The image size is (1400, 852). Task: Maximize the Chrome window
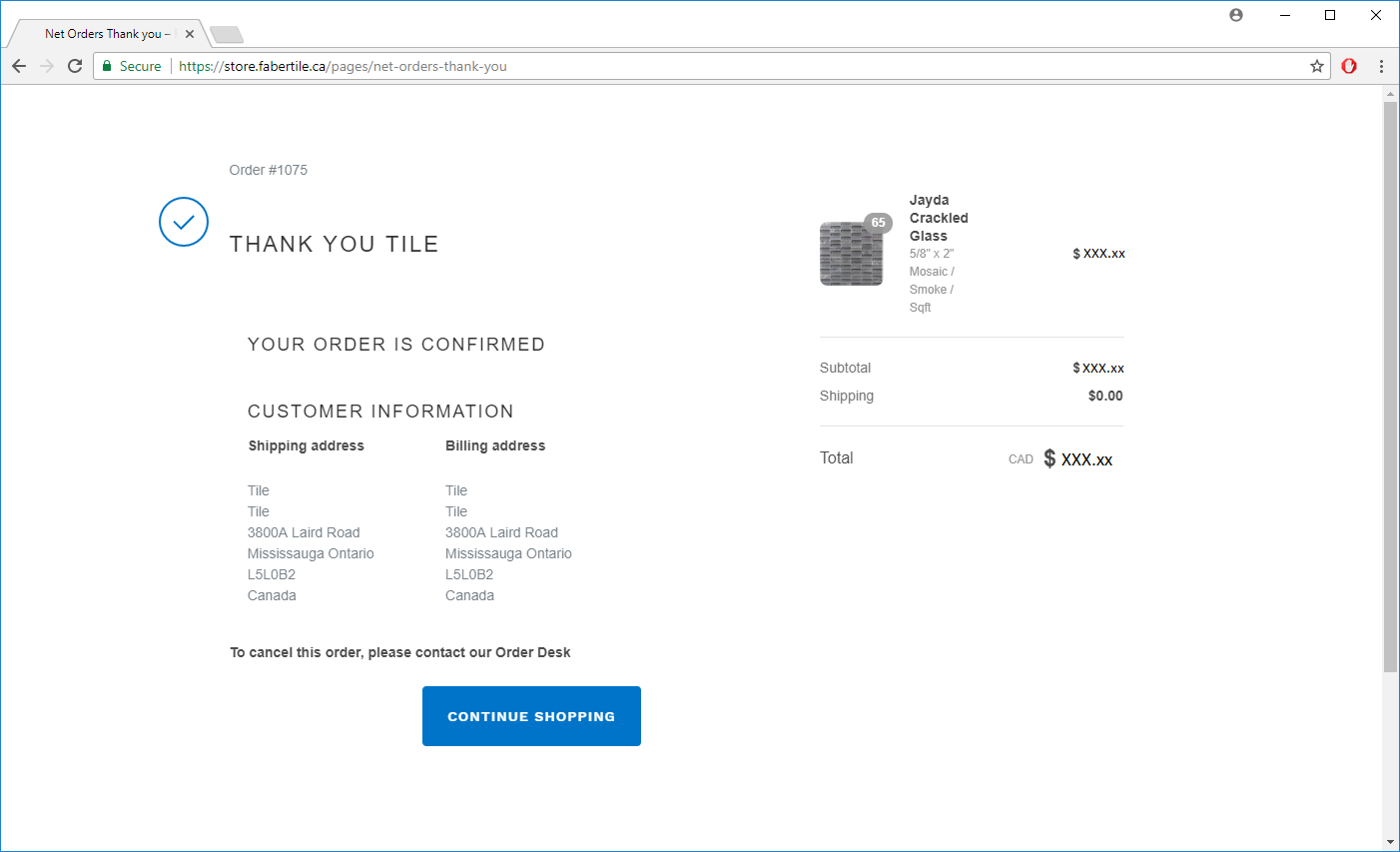pos(1330,15)
